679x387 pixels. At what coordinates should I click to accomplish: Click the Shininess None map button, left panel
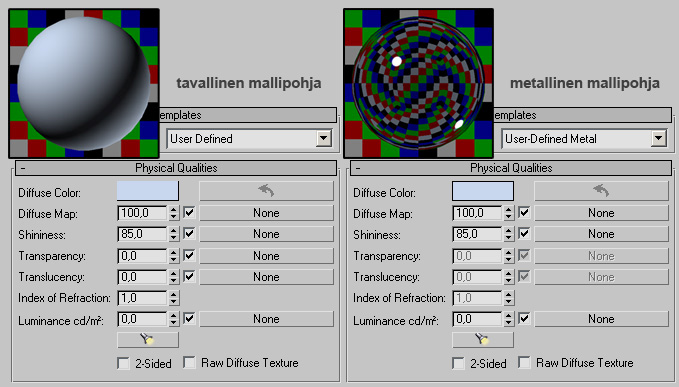pos(266,234)
